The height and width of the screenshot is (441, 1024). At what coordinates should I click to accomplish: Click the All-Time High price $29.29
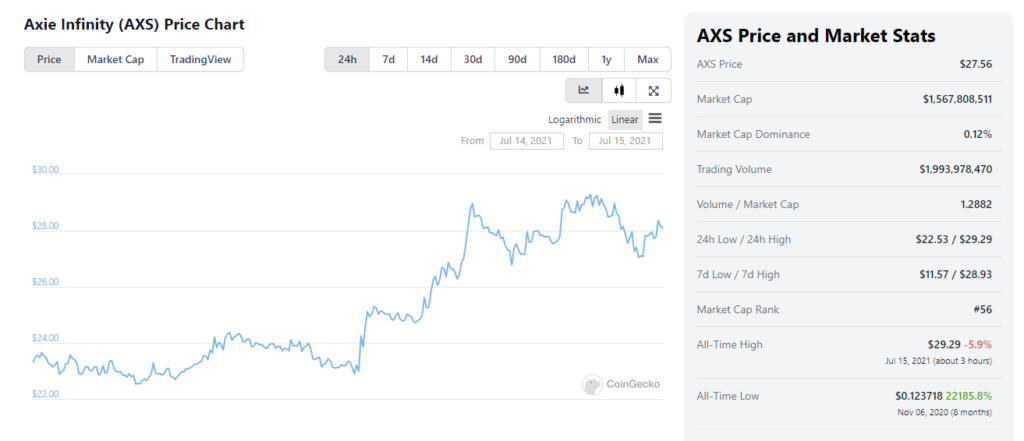coord(944,344)
